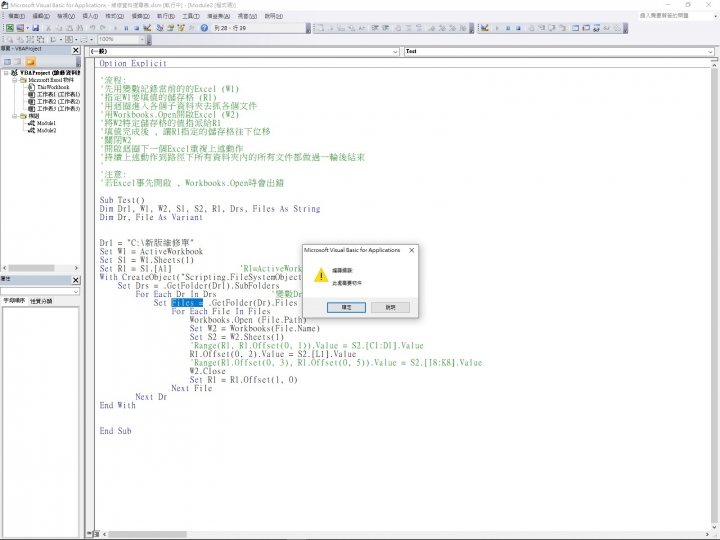Open Properties Window via toolbar icon
The height and width of the screenshot is (540, 720).
pos(170,28)
